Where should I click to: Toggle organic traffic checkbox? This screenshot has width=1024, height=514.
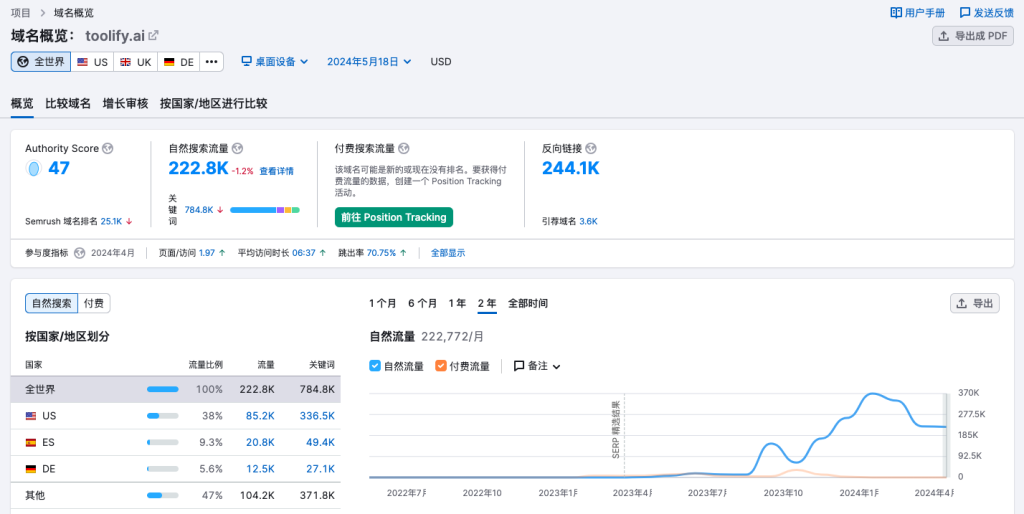tap(375, 366)
